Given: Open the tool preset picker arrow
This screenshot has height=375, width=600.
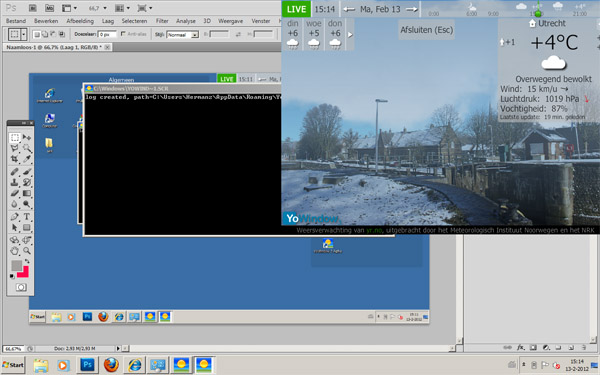Looking at the screenshot, I should pyautogui.click(x=23, y=34).
